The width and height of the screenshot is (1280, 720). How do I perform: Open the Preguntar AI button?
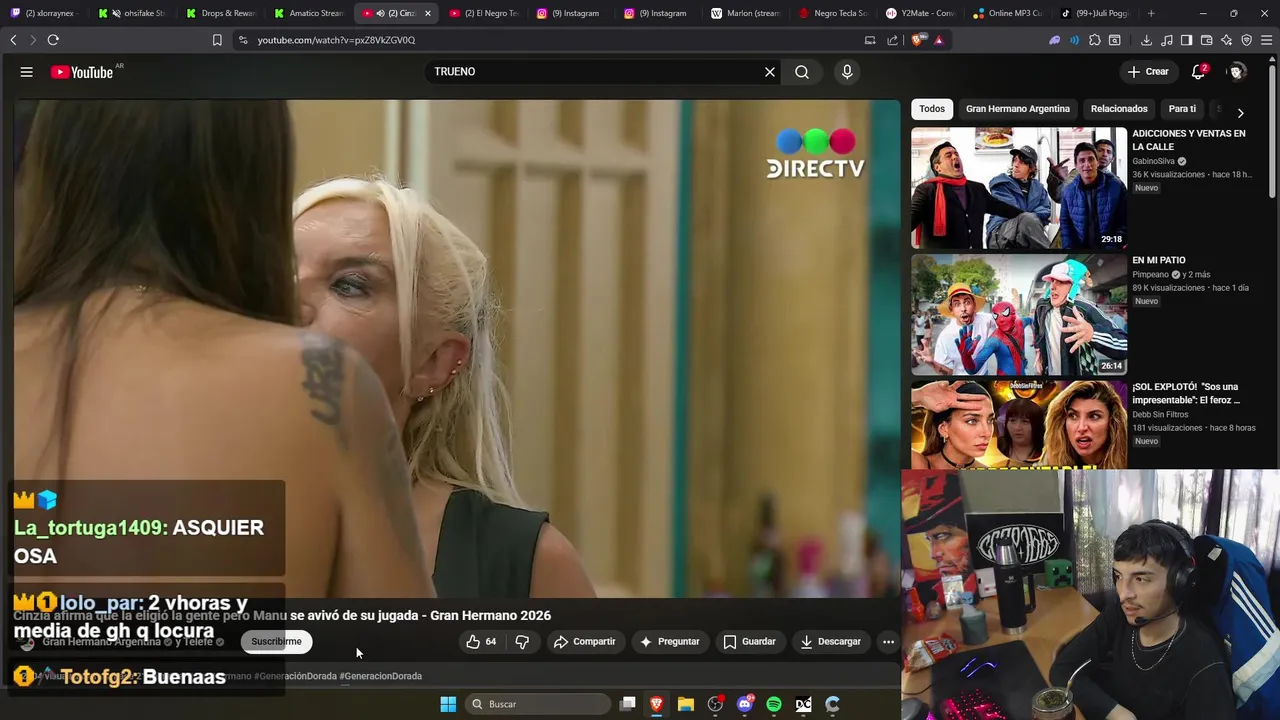click(670, 642)
